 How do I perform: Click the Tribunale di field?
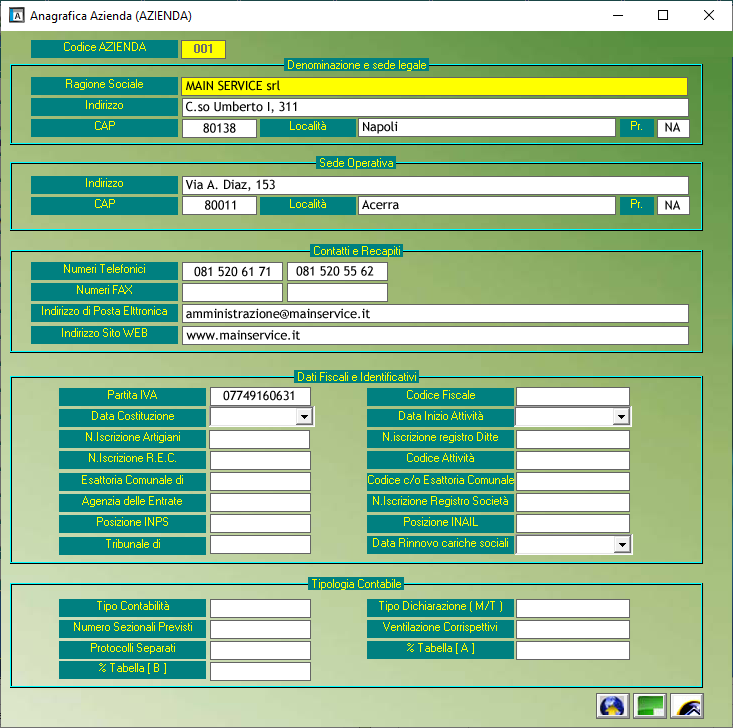click(x=260, y=544)
